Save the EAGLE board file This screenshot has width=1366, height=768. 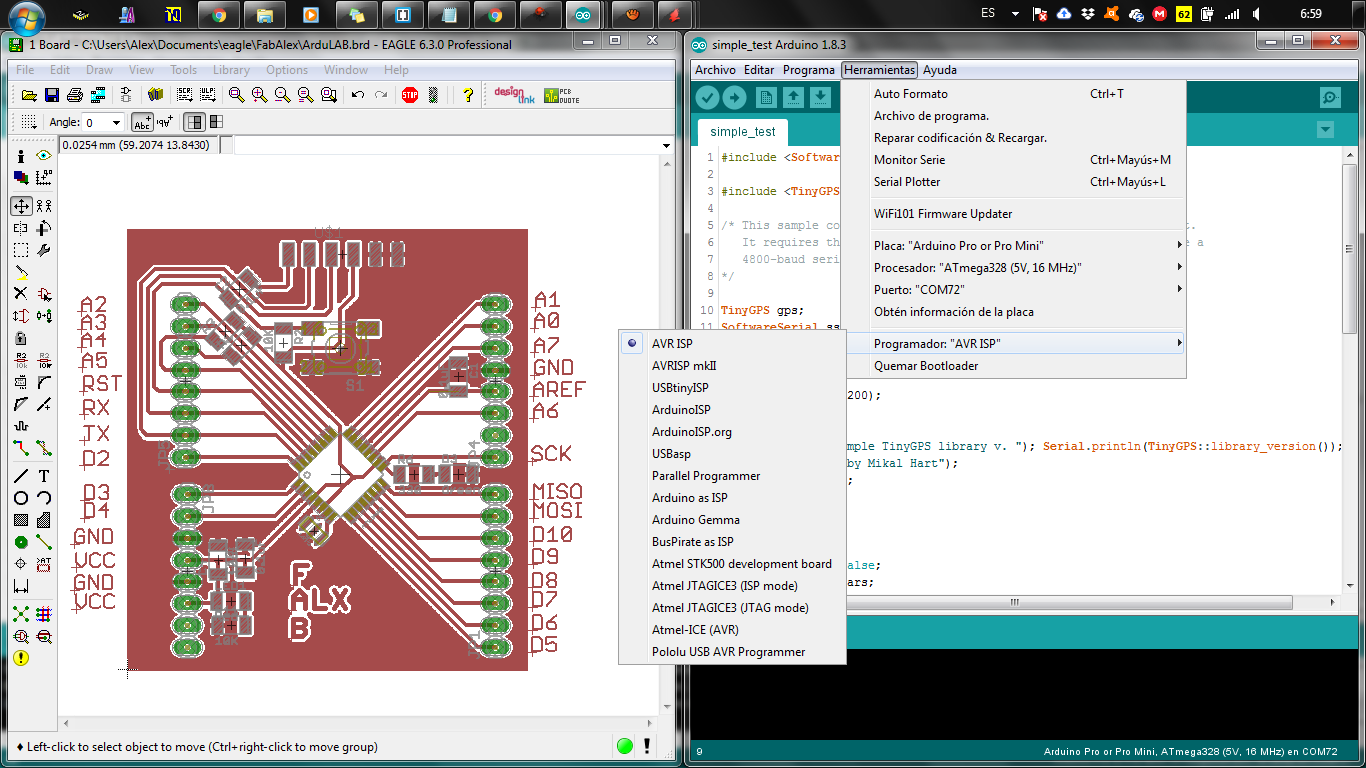[x=52, y=95]
